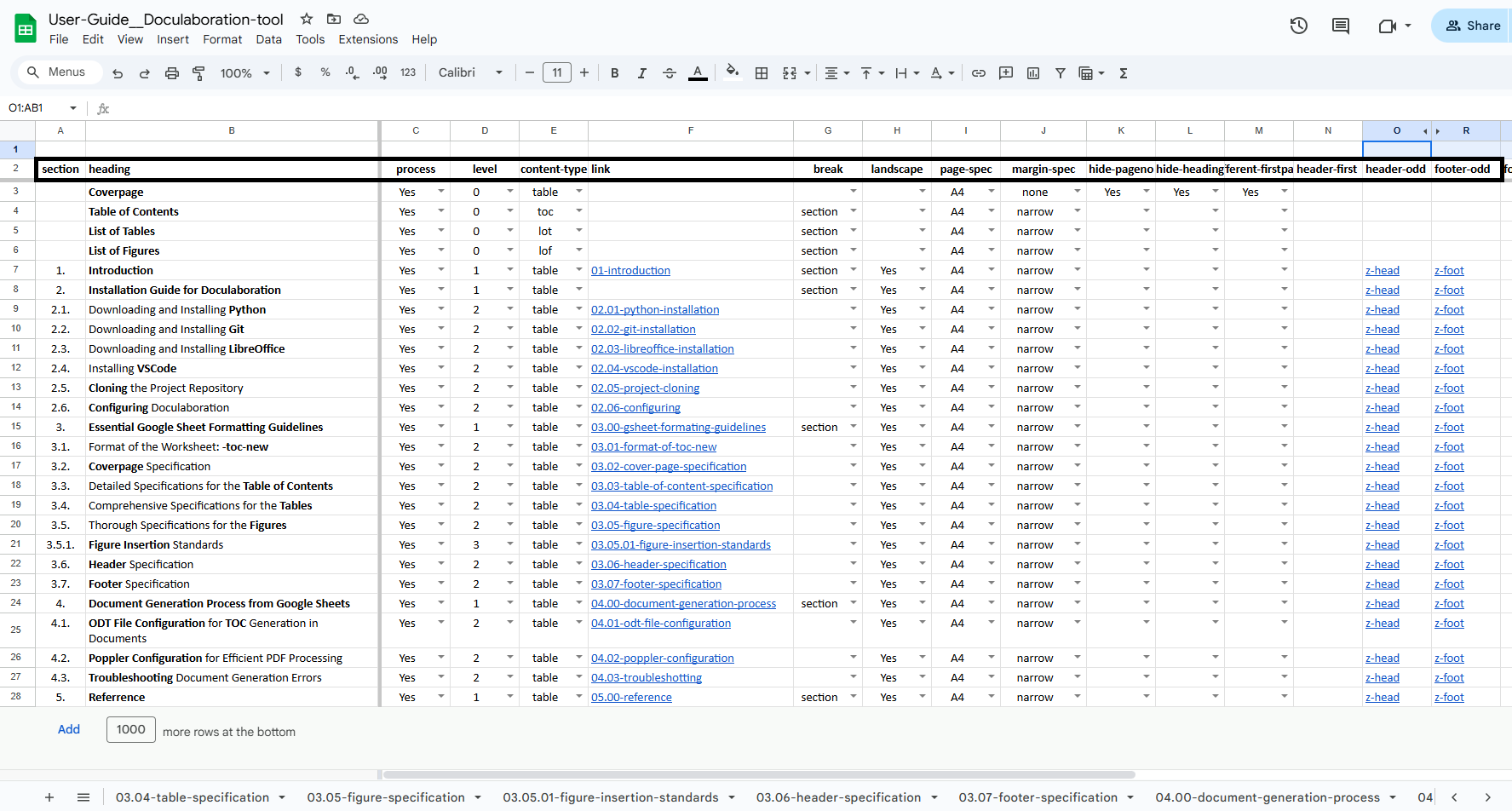Open the text rotation dropdown
The width and height of the screenshot is (1512, 811).
point(942,73)
